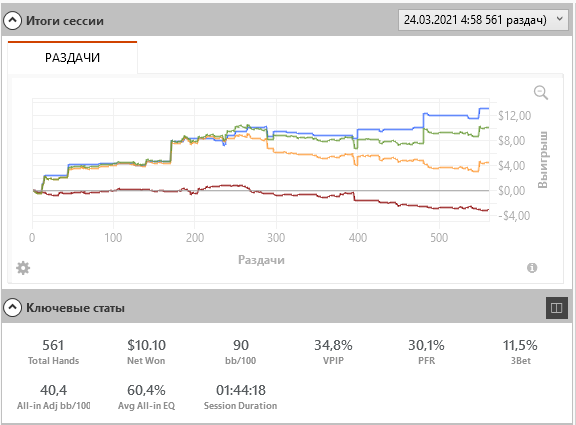Click the 90 bb/100 stat
Viewport: 576px width, 425px height.
[x=241, y=352]
